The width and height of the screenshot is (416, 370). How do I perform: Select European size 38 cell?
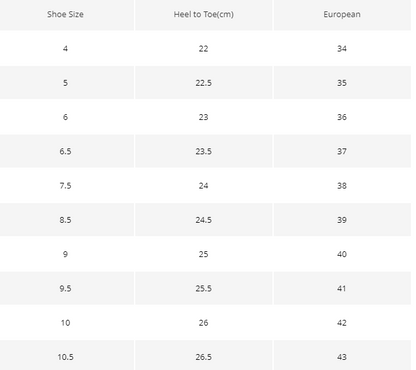pyautogui.click(x=342, y=186)
